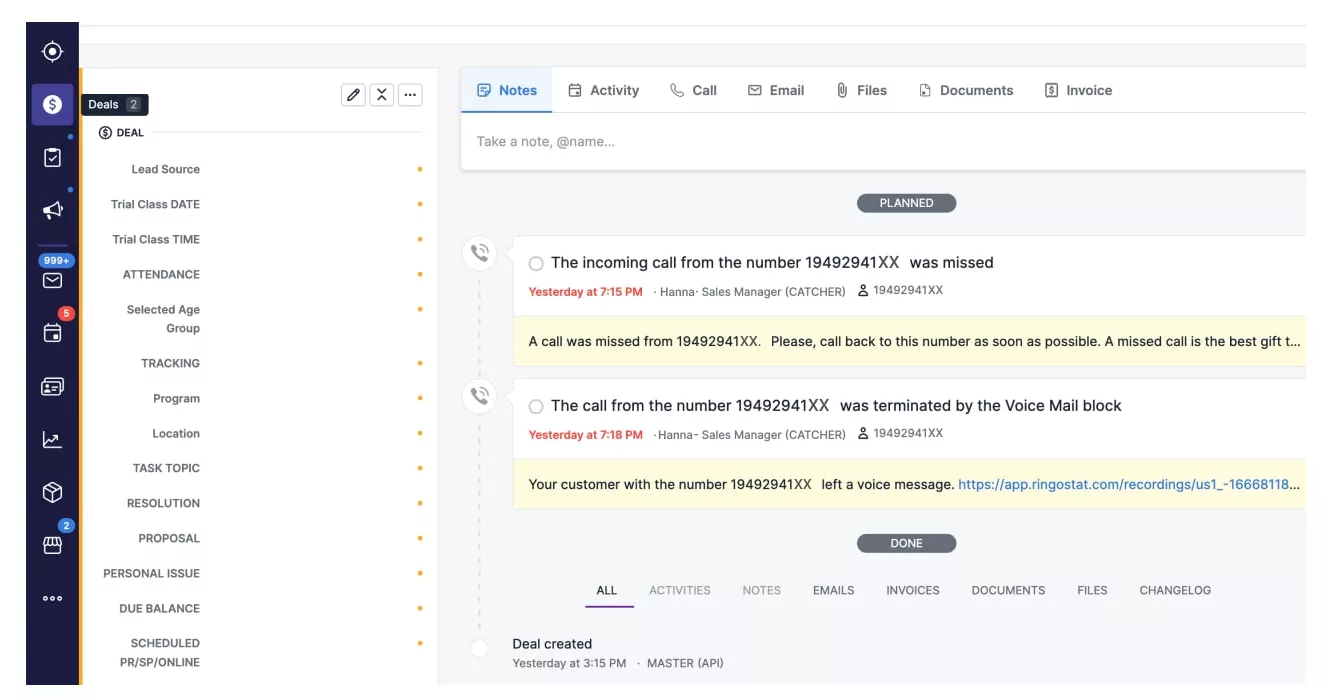Mark the Voice Mail block call activity done
1338x700 pixels.
pos(536,407)
